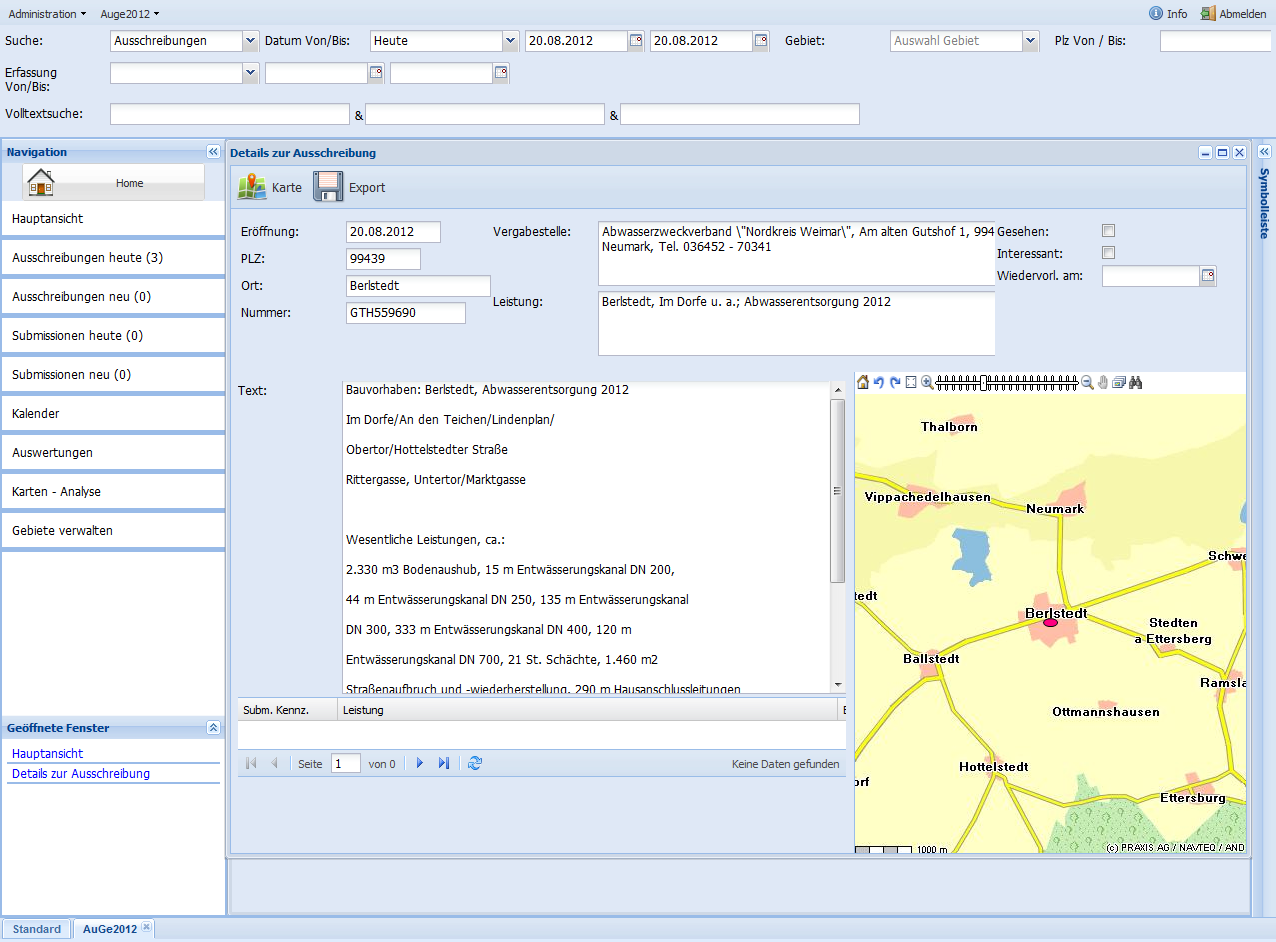This screenshot has width=1276, height=942.
Task: Check the Gesehen checkbox
Action: pyautogui.click(x=1108, y=231)
